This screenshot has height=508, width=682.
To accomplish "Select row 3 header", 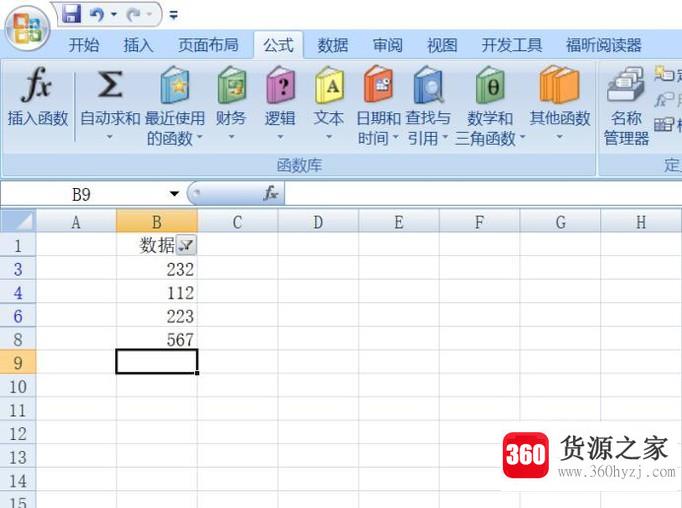I will (18, 269).
